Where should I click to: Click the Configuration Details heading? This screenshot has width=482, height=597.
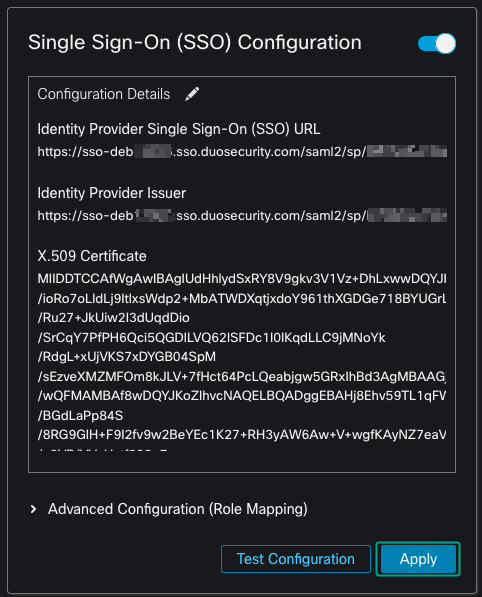[x=104, y=94]
